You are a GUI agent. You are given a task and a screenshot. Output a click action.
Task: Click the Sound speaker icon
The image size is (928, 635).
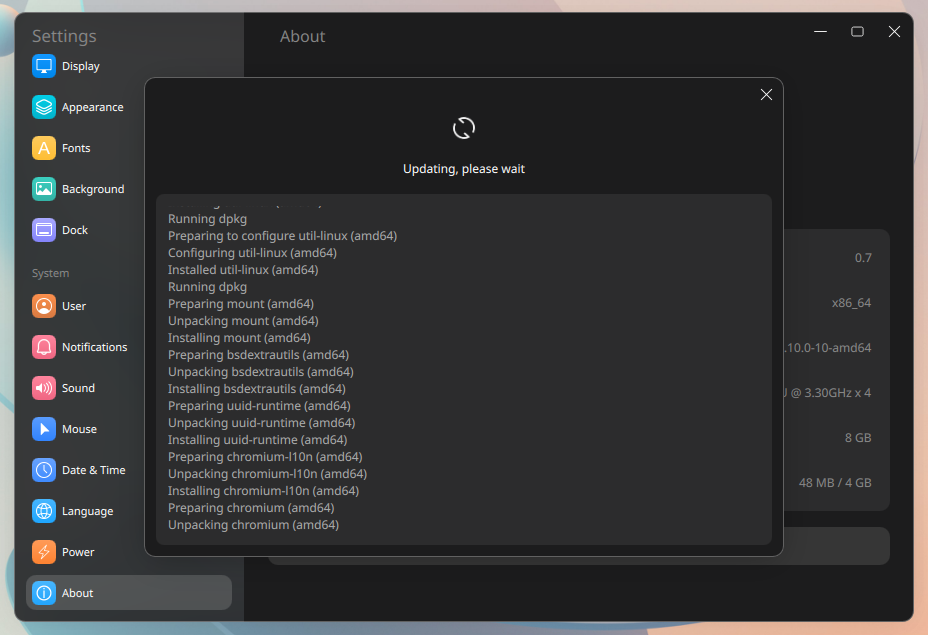[x=44, y=388]
